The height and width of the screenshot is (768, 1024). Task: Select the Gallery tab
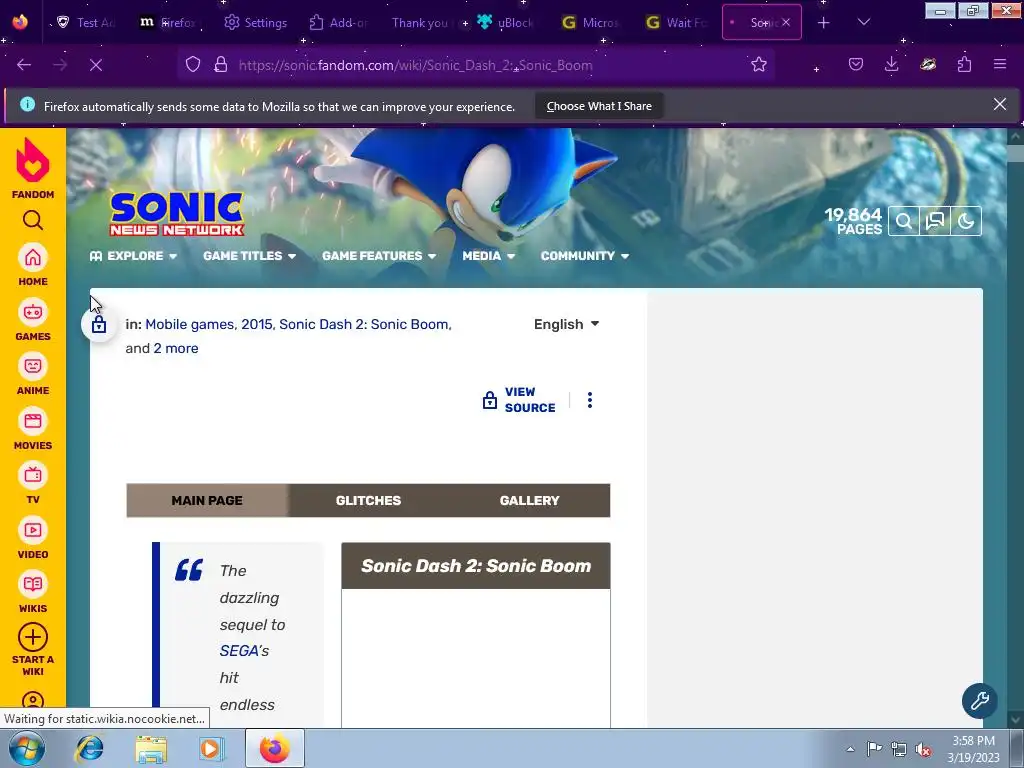[530, 501]
